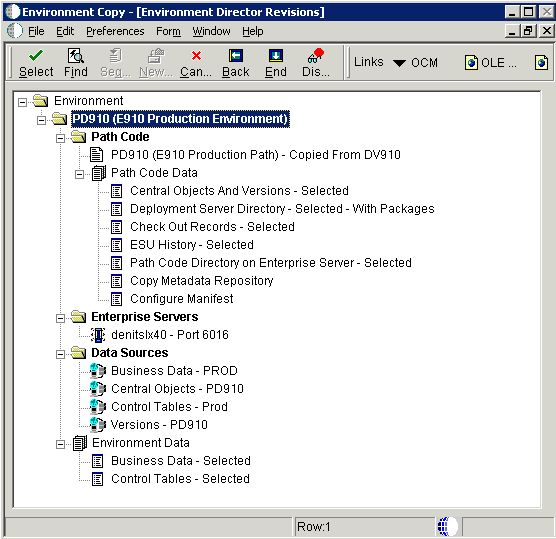Click the denitslx40 server icon
The image size is (556, 539).
(x=98, y=335)
